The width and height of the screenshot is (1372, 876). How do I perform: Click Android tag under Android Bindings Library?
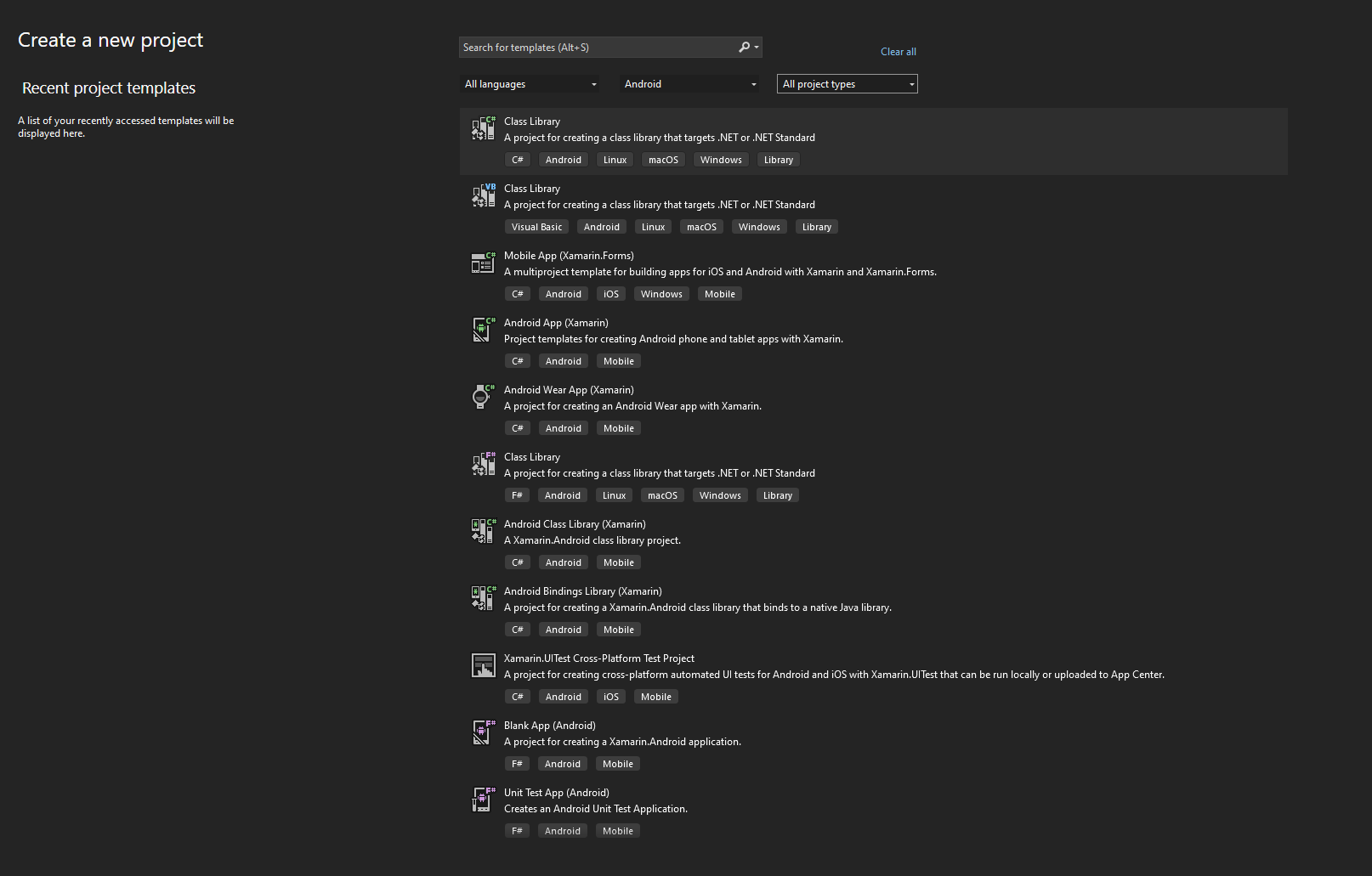pyautogui.click(x=564, y=630)
